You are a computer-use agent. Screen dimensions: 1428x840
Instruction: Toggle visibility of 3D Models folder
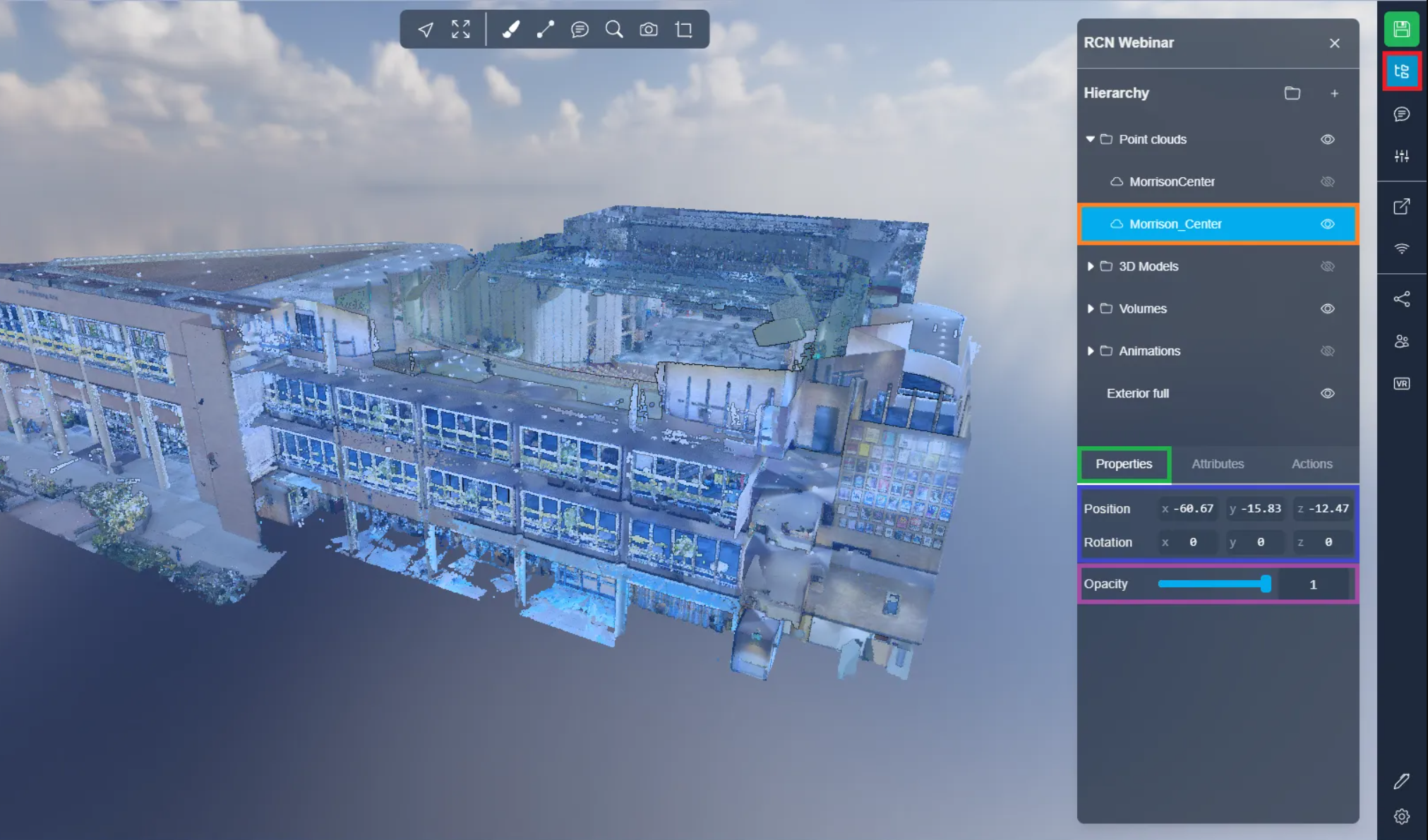pos(1327,266)
